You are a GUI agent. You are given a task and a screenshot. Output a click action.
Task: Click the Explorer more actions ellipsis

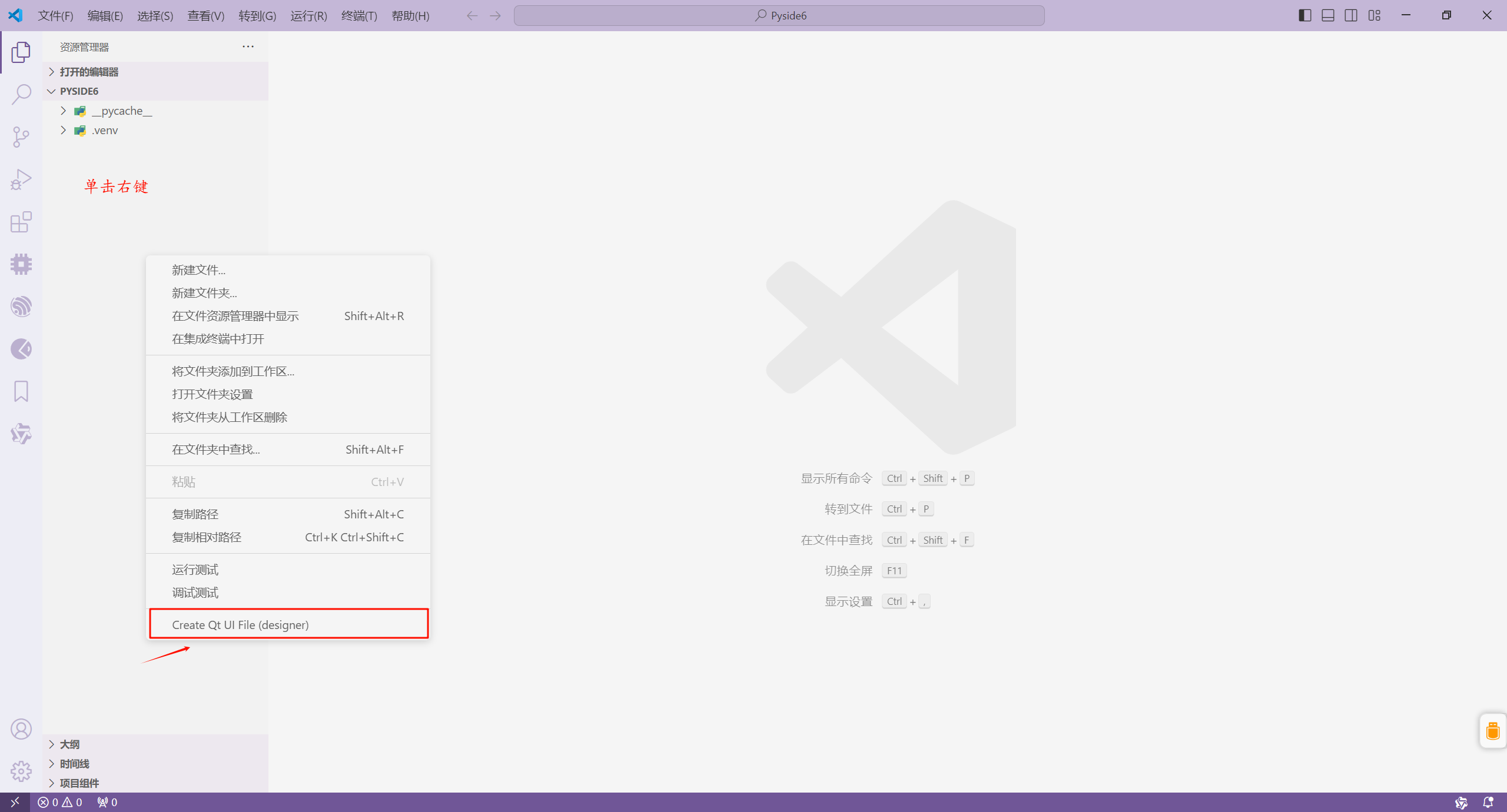pyautogui.click(x=247, y=46)
